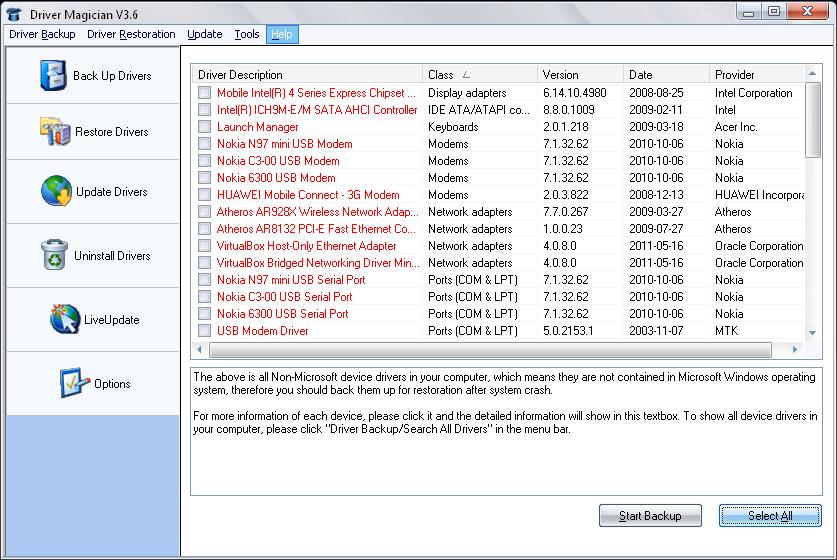Viewport: 837px width, 560px height.
Task: Check Atheros AR8132 PCI-E Fast Ethernet checkbox
Action: click(x=204, y=228)
